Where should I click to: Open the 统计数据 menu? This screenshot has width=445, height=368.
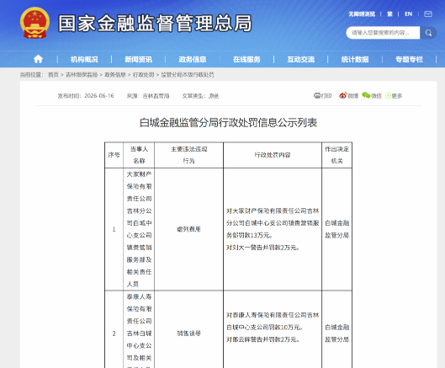point(355,59)
